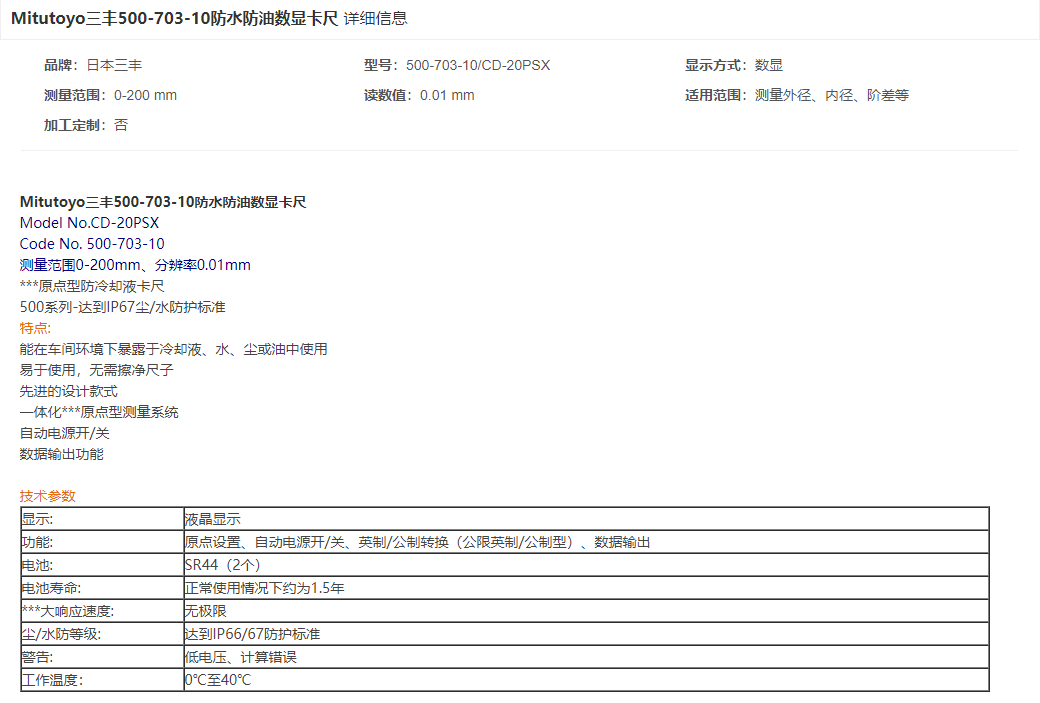
Task: Click the 测量范围 value 0-200 mm in specs
Action: click(145, 95)
